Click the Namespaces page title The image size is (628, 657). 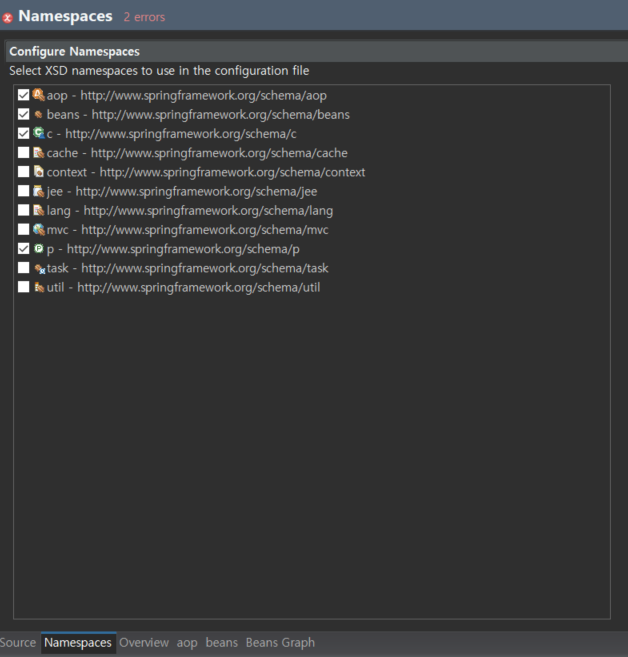(x=65, y=16)
